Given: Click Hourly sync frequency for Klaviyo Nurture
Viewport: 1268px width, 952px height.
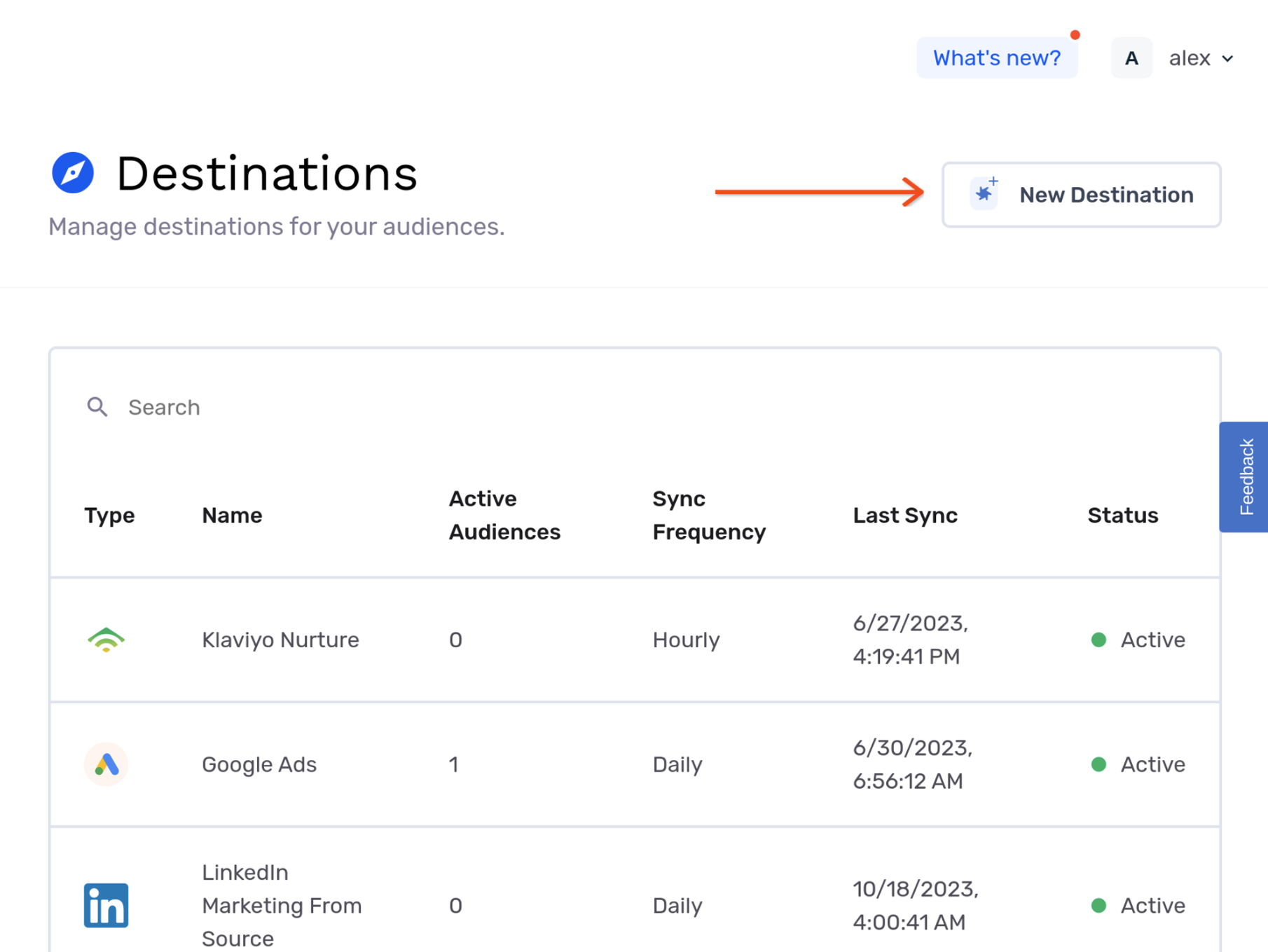Looking at the screenshot, I should [686, 640].
